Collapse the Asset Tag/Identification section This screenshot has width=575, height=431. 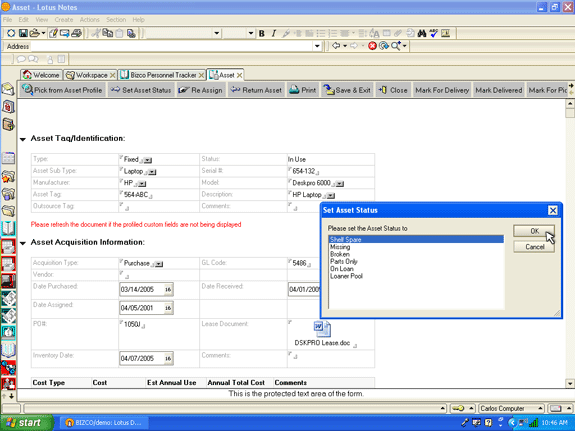tap(23, 139)
